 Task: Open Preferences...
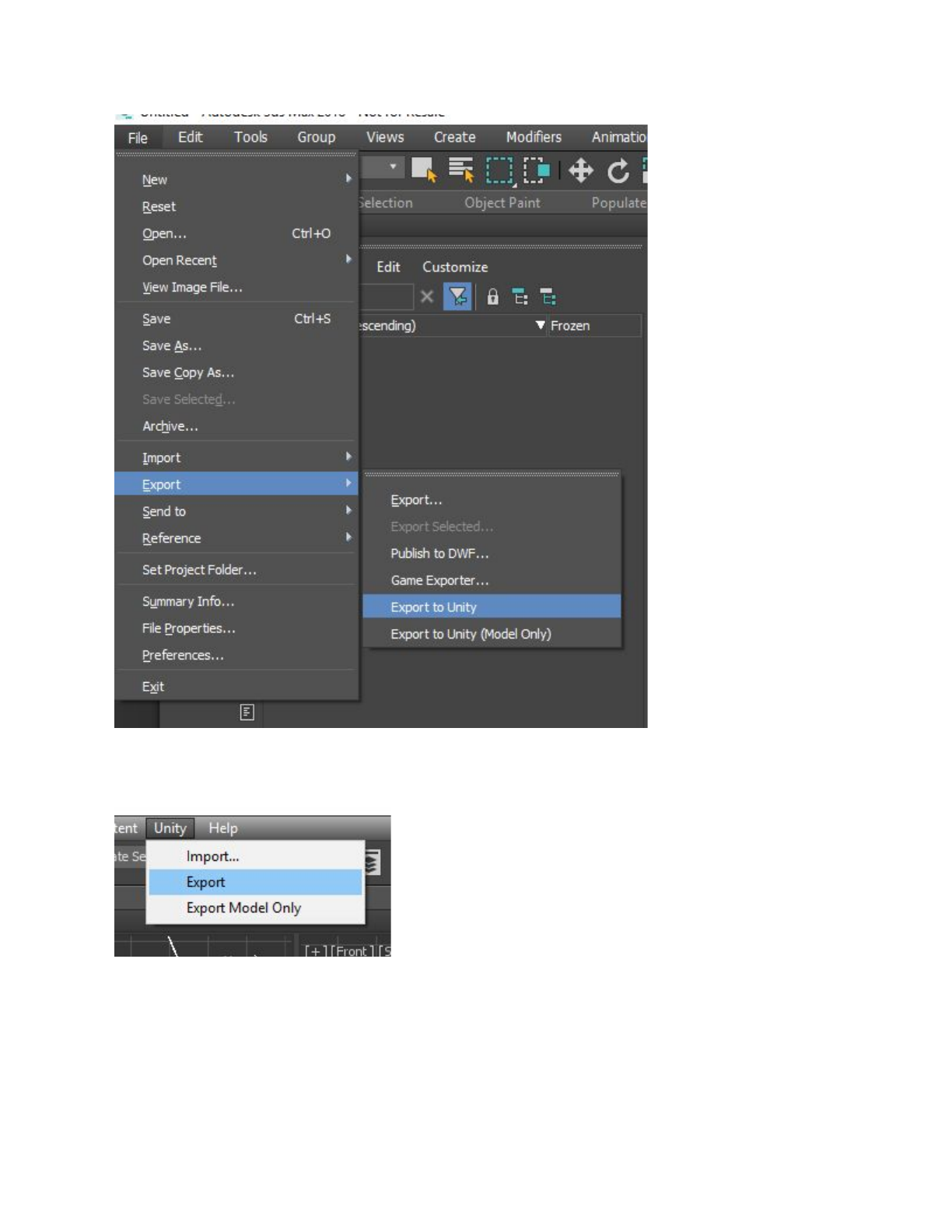[236, 655]
